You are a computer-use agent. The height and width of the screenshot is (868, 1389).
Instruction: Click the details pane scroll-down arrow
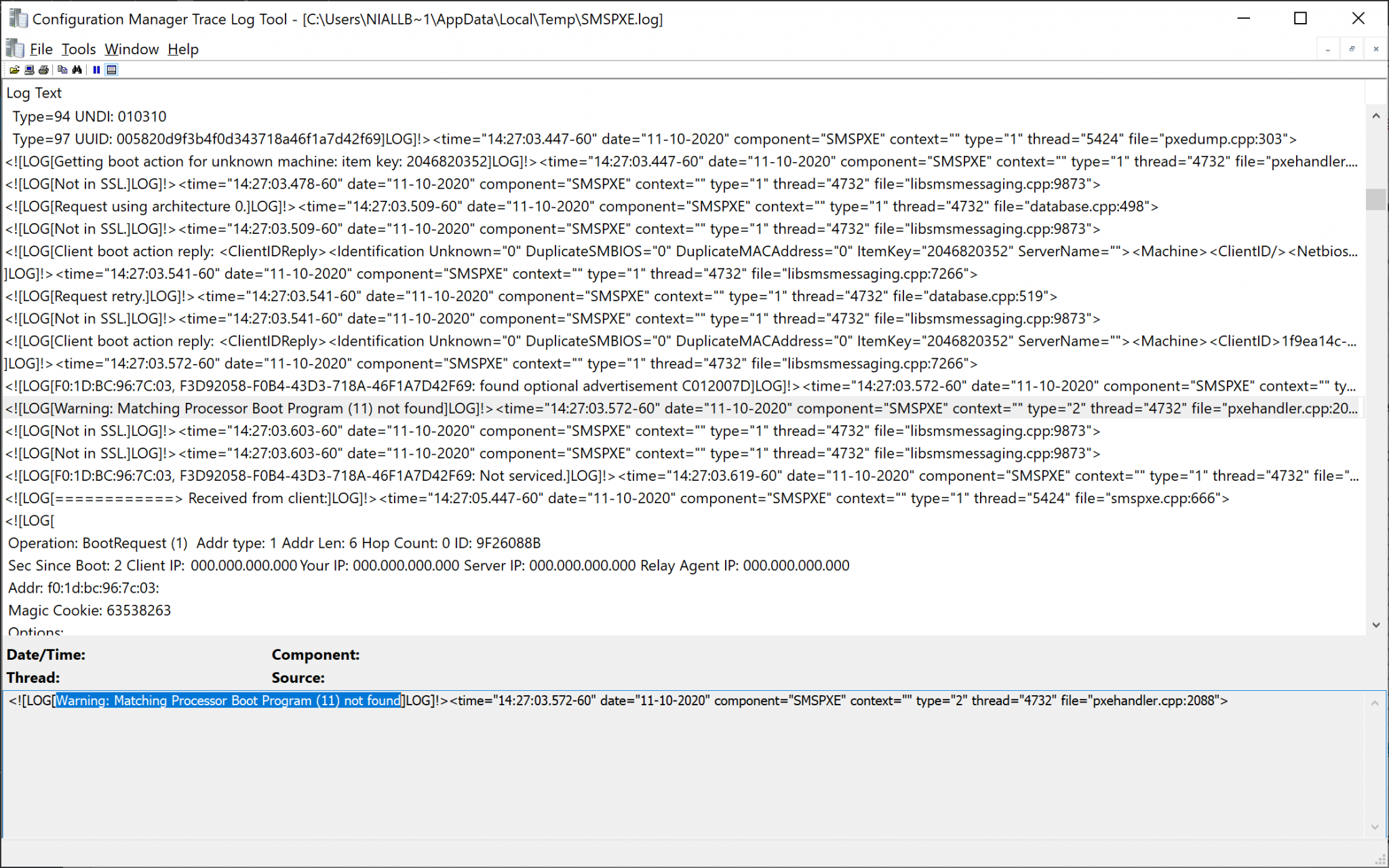click(x=1375, y=827)
